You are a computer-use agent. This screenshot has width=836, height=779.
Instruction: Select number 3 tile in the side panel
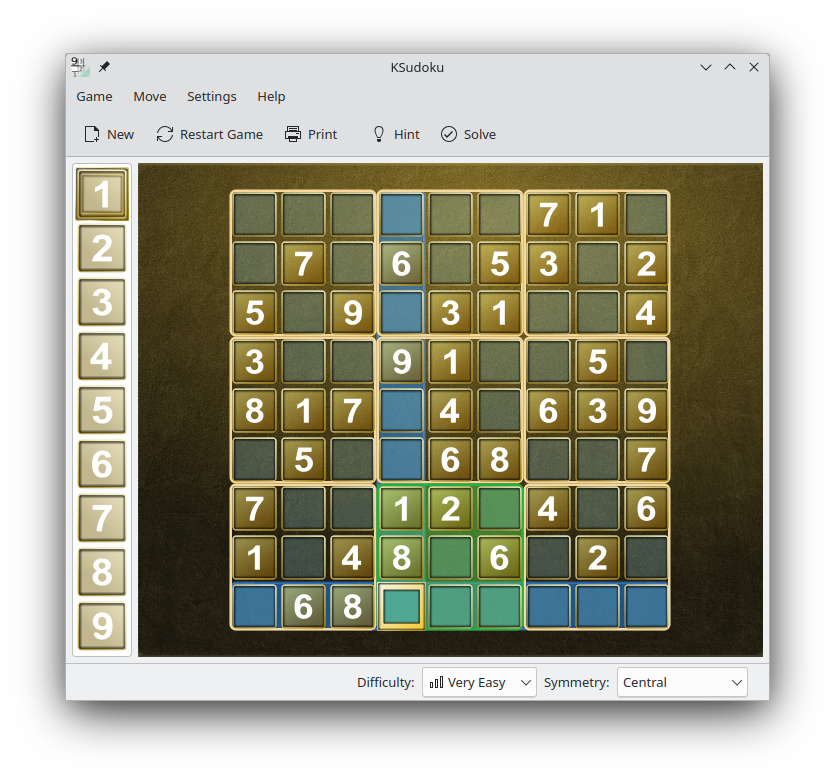(x=102, y=302)
